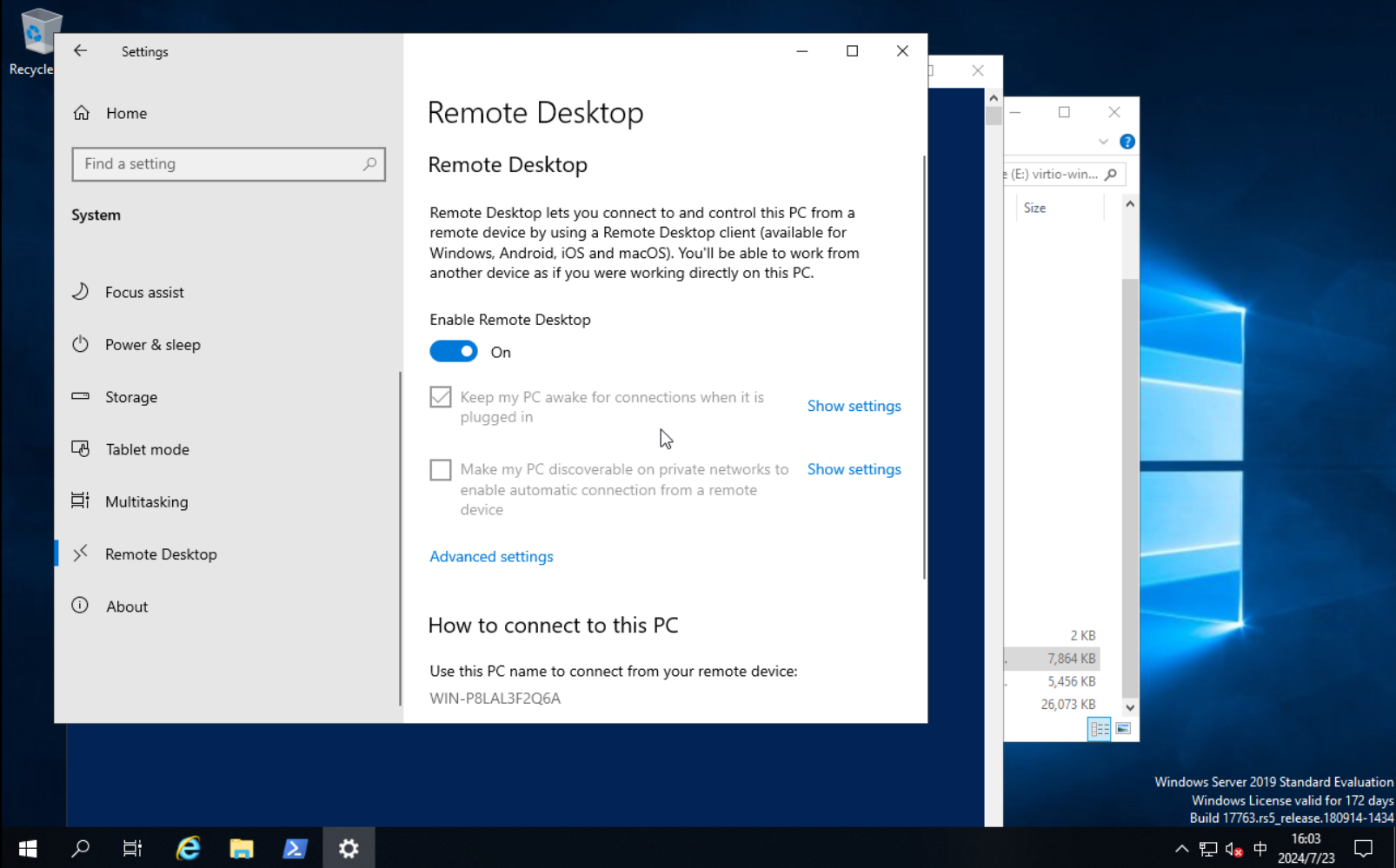Collapse the File Explorer ribbon chevron
The image size is (1396, 868).
click(1103, 141)
